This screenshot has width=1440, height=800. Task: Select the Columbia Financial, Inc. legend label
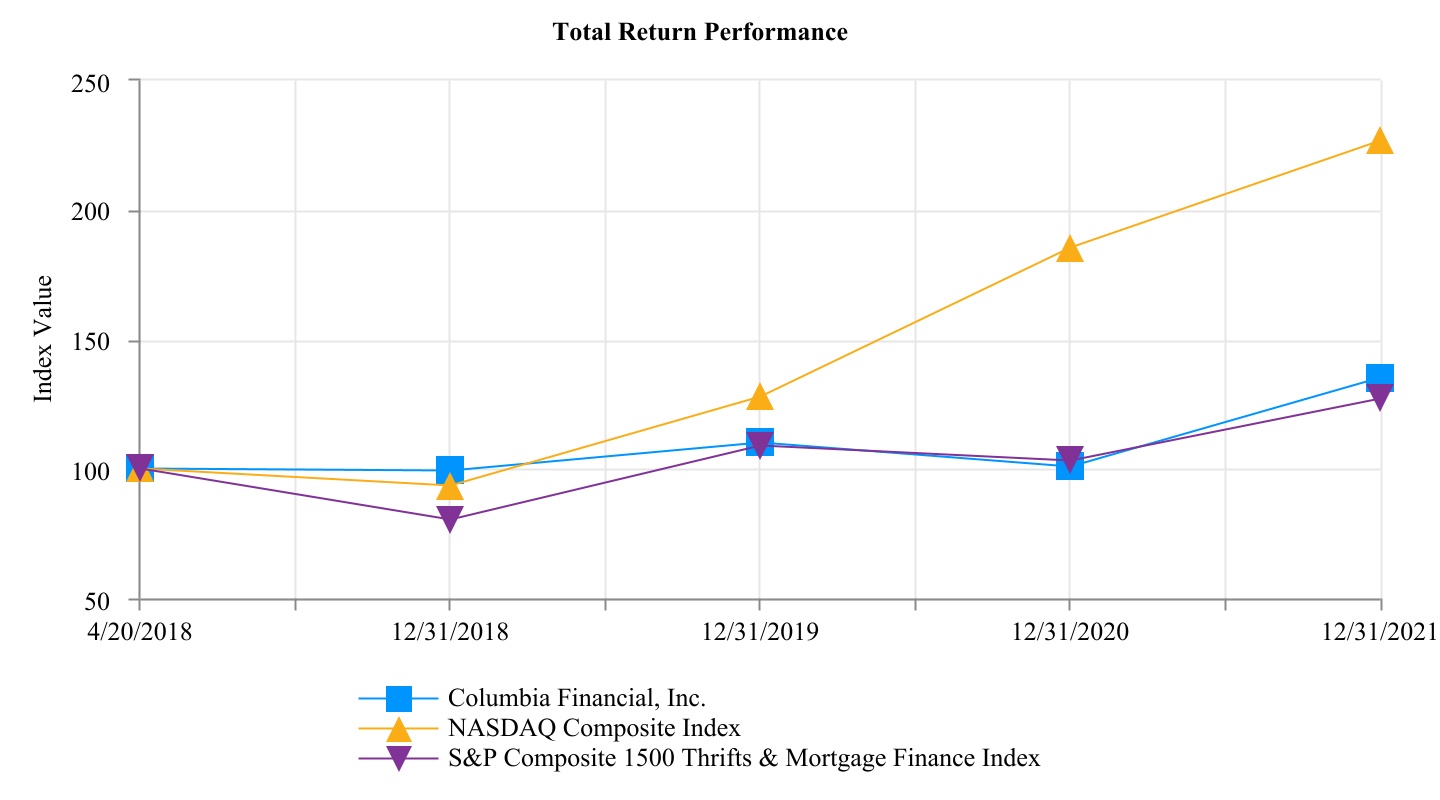[x=583, y=697]
